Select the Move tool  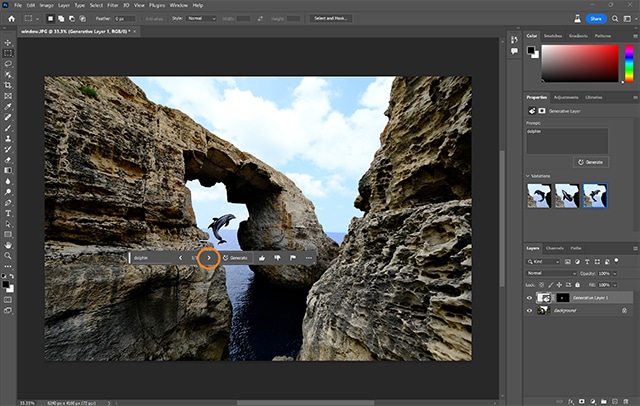pos(8,42)
